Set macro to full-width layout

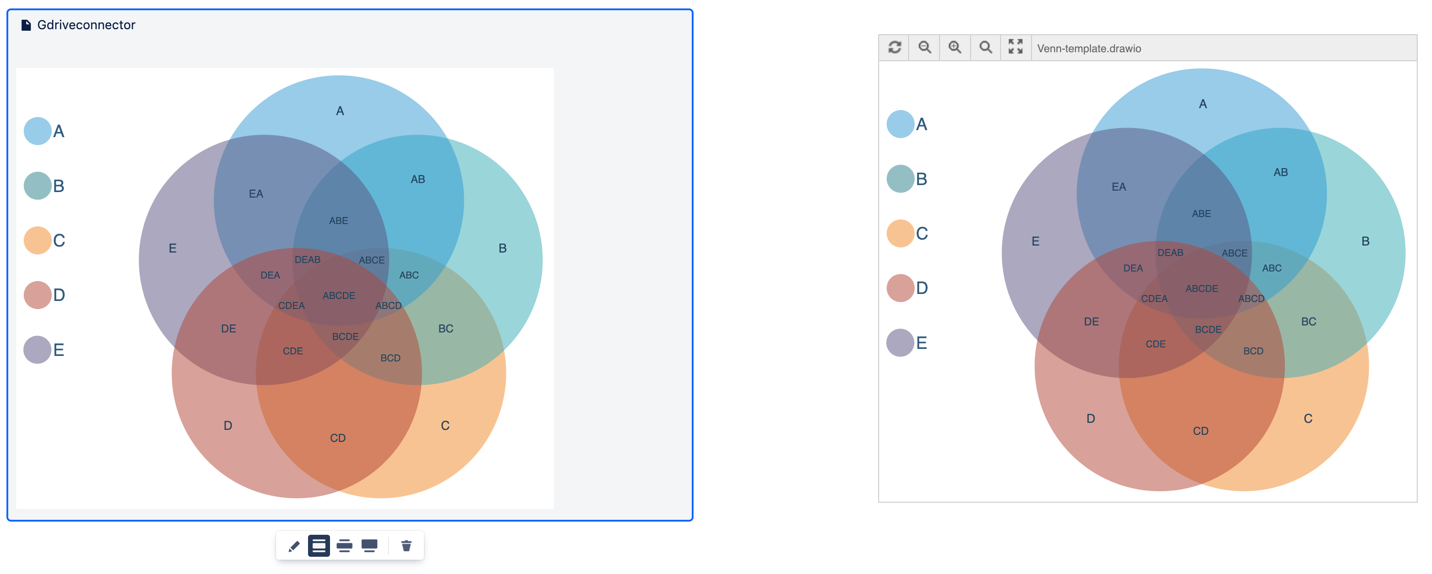370,546
